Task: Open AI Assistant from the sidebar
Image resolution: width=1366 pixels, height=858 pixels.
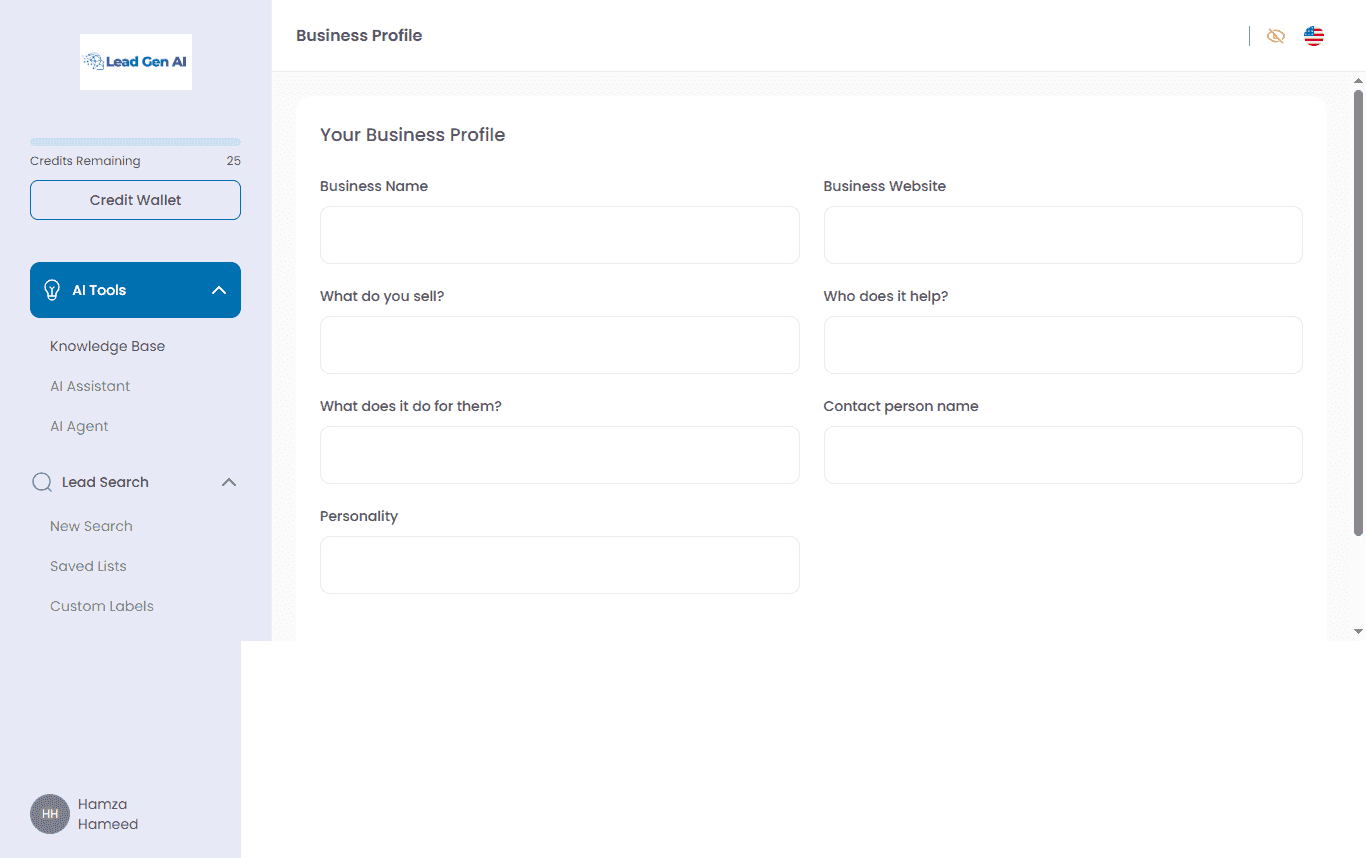Action: [x=89, y=385]
